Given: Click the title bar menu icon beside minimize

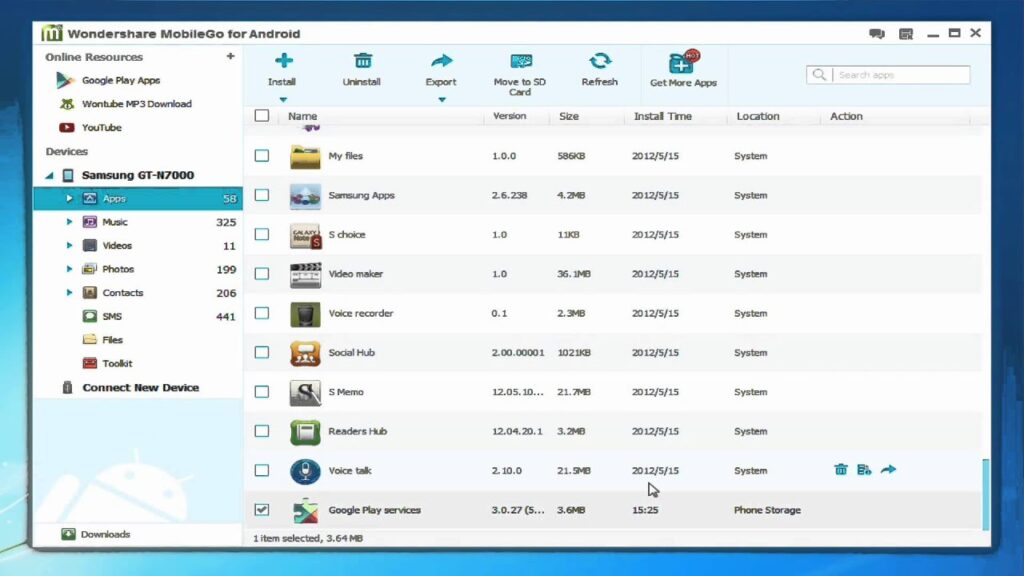Looking at the screenshot, I should [905, 33].
